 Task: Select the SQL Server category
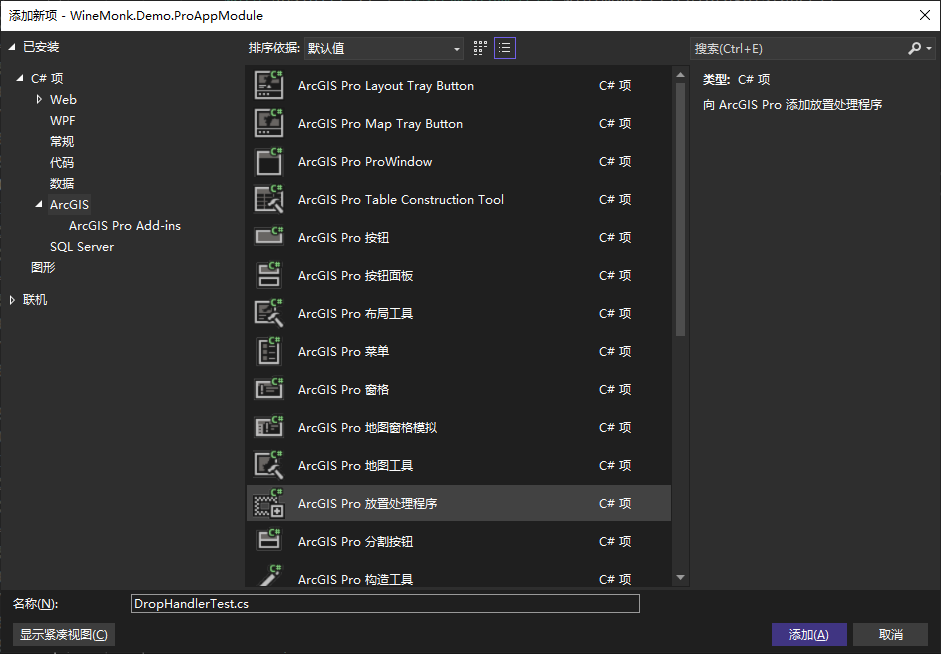click(x=82, y=247)
